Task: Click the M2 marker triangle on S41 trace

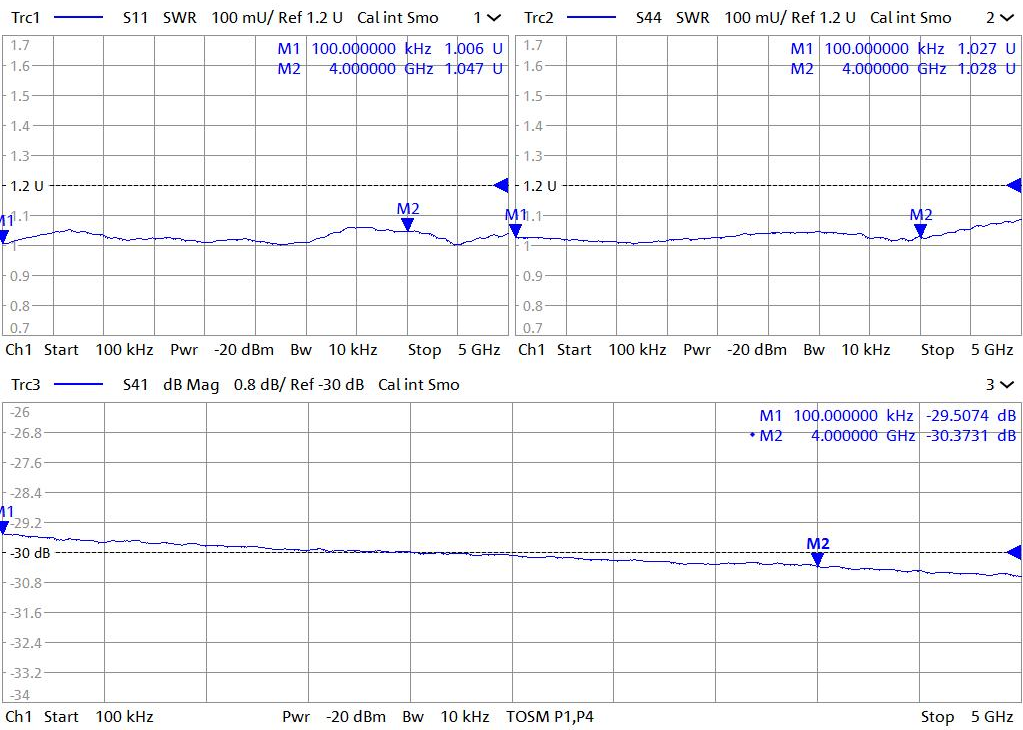Action: 818,559
